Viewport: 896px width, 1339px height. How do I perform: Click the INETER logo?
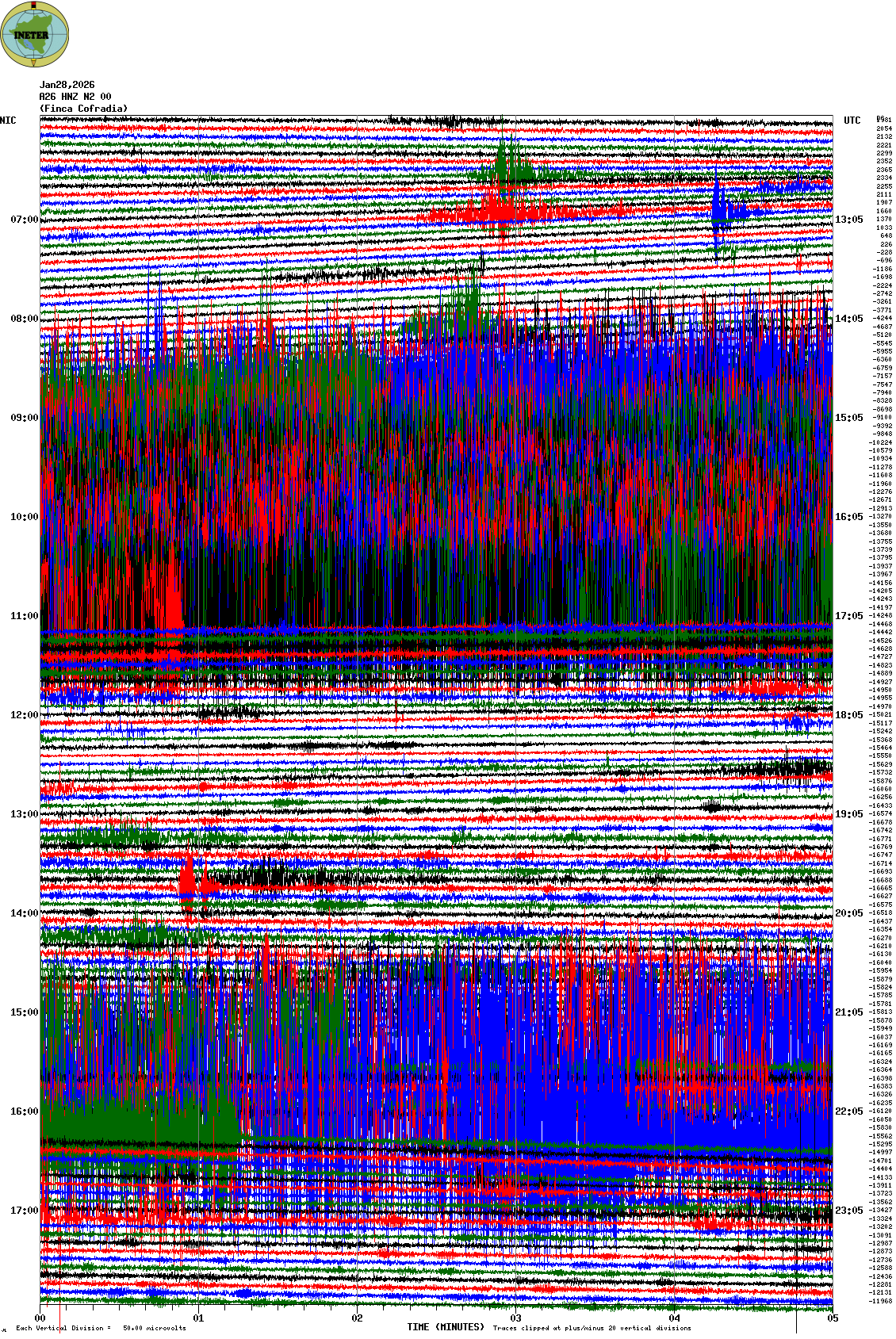click(x=35, y=34)
